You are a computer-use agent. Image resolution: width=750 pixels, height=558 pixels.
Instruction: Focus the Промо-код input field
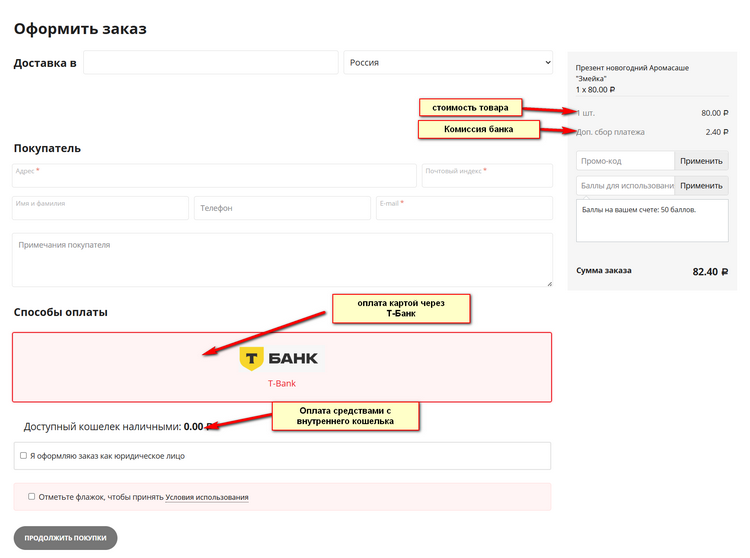625,161
